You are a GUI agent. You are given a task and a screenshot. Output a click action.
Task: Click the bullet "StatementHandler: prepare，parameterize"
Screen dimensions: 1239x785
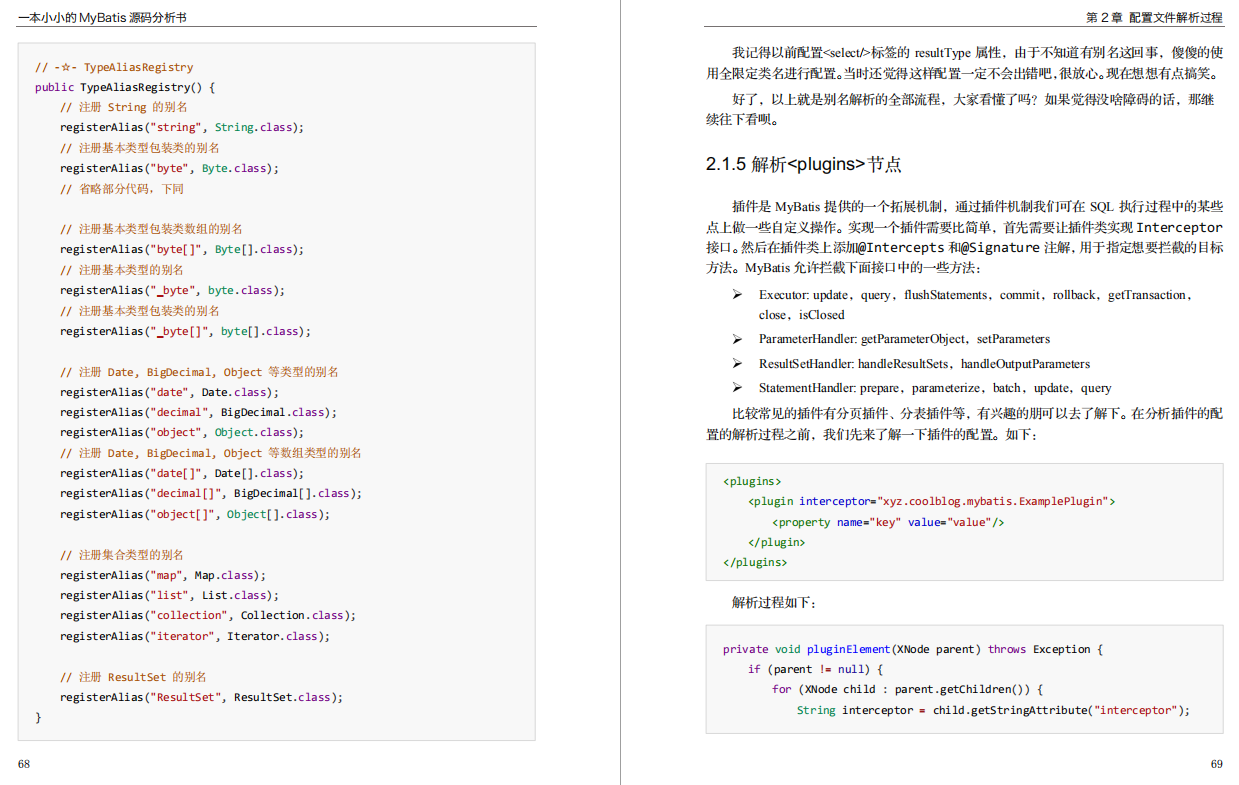935,388
